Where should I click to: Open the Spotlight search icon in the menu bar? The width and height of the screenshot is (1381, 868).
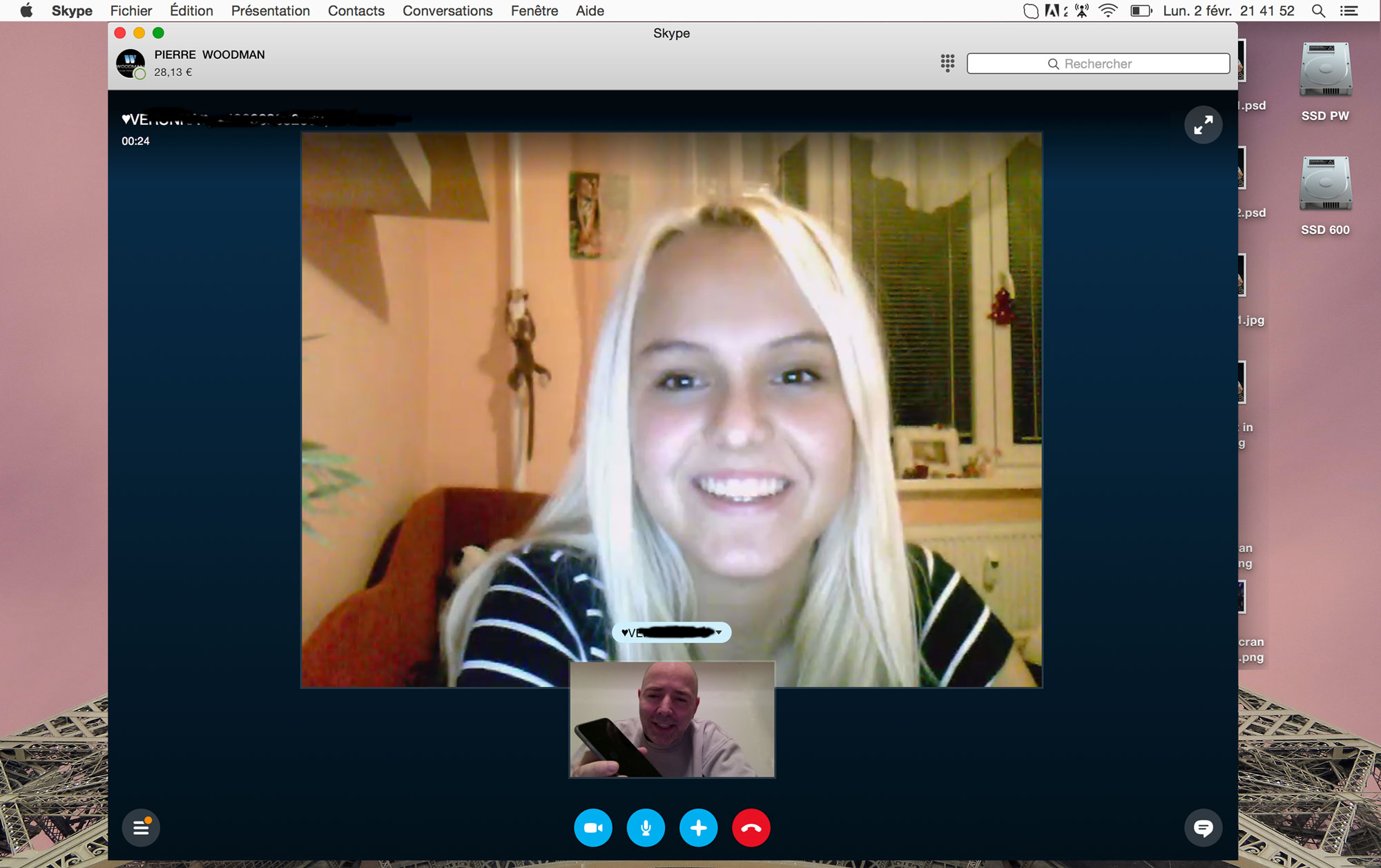point(1318,11)
